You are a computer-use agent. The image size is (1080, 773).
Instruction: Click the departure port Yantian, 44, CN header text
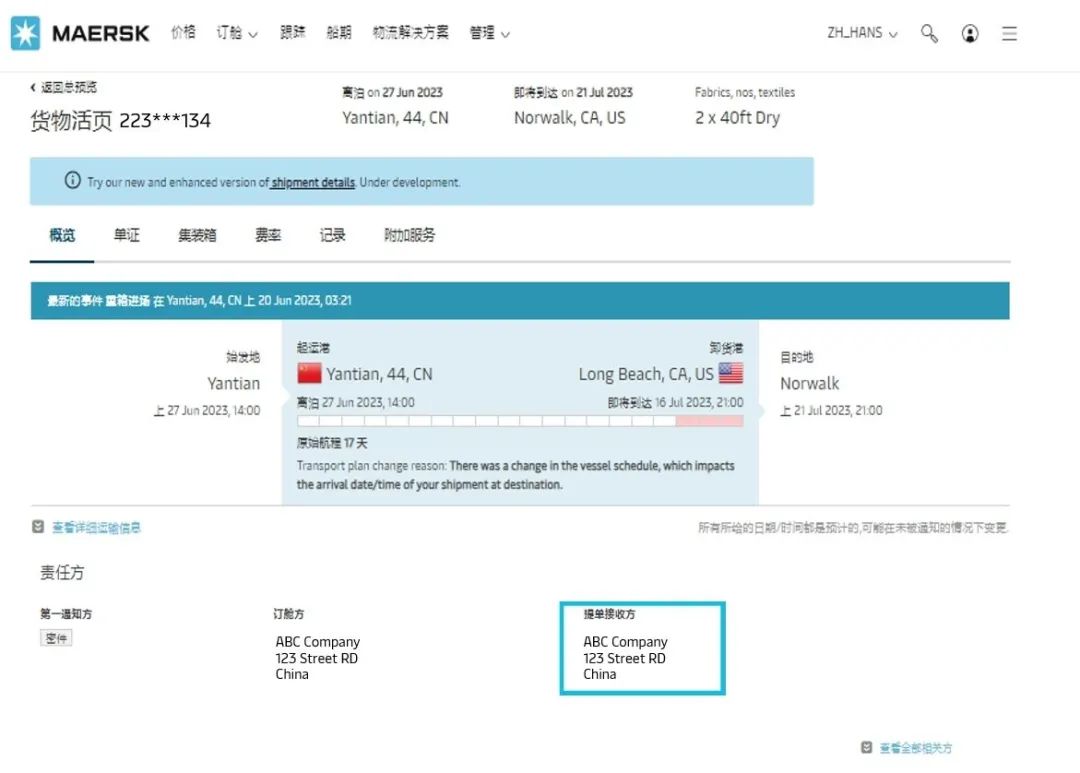tap(395, 118)
